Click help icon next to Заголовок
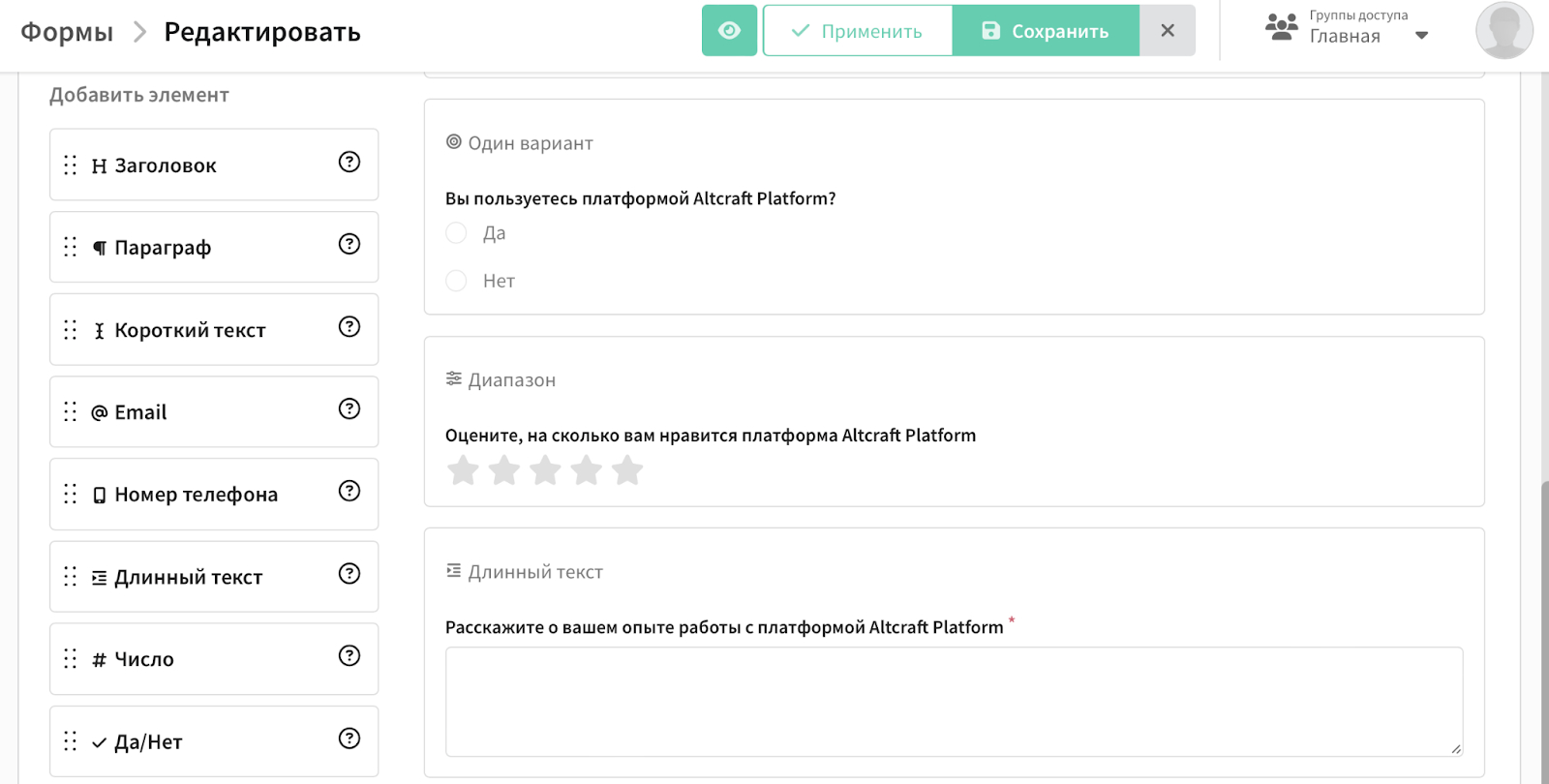Screen dimensions: 1549x784 click(x=349, y=163)
